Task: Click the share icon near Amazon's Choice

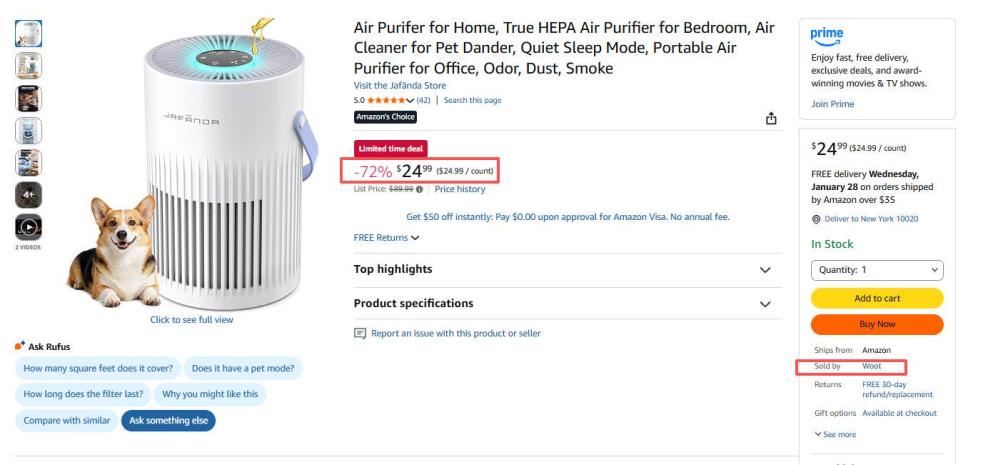Action: click(771, 119)
